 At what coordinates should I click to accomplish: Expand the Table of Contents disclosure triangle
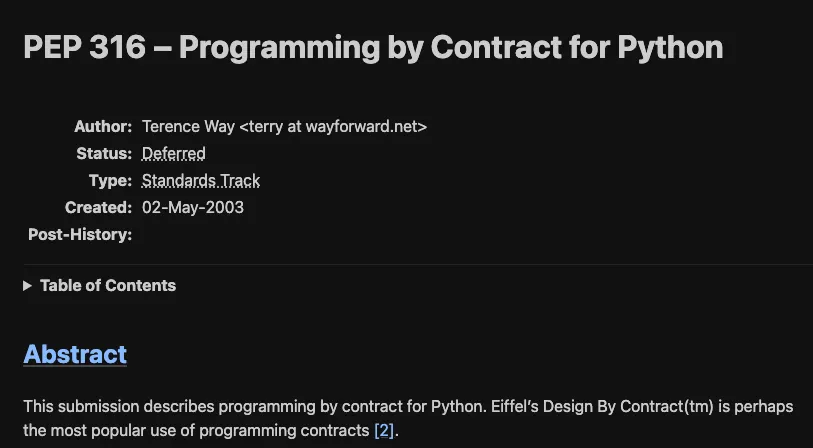pos(27,286)
